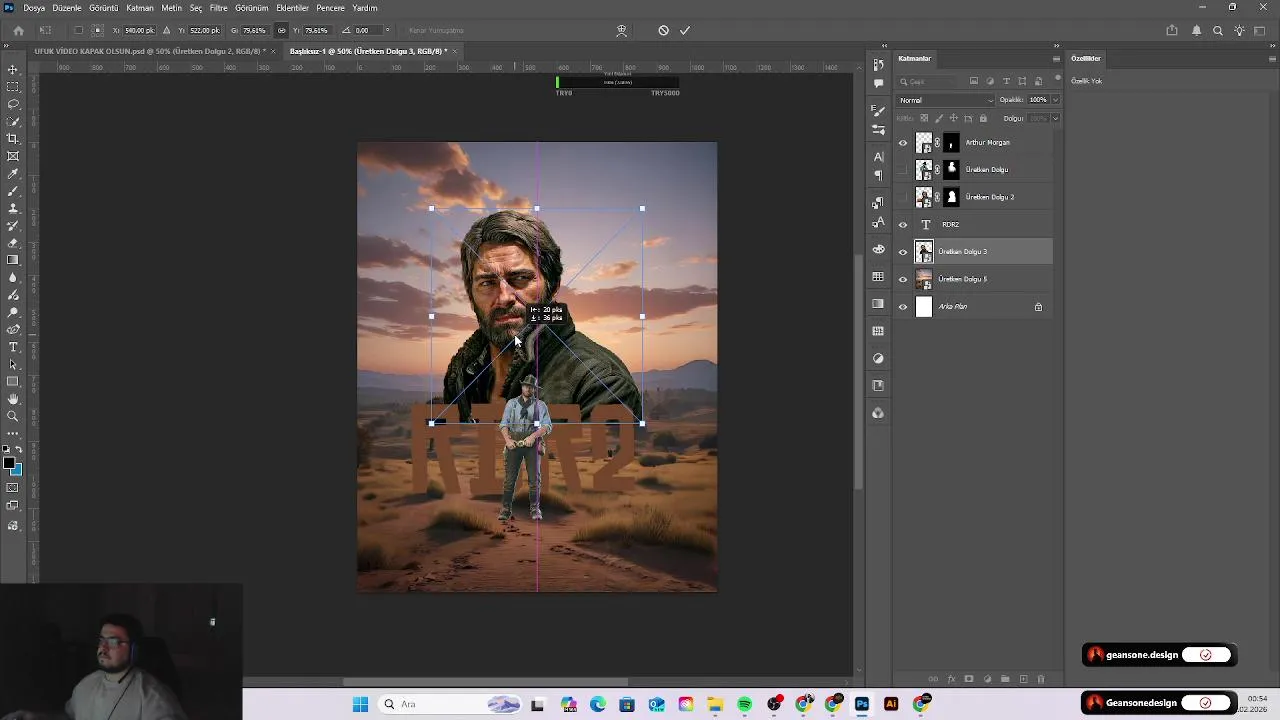Select the Frame tool
1280x720 pixels.
[x=13, y=156]
